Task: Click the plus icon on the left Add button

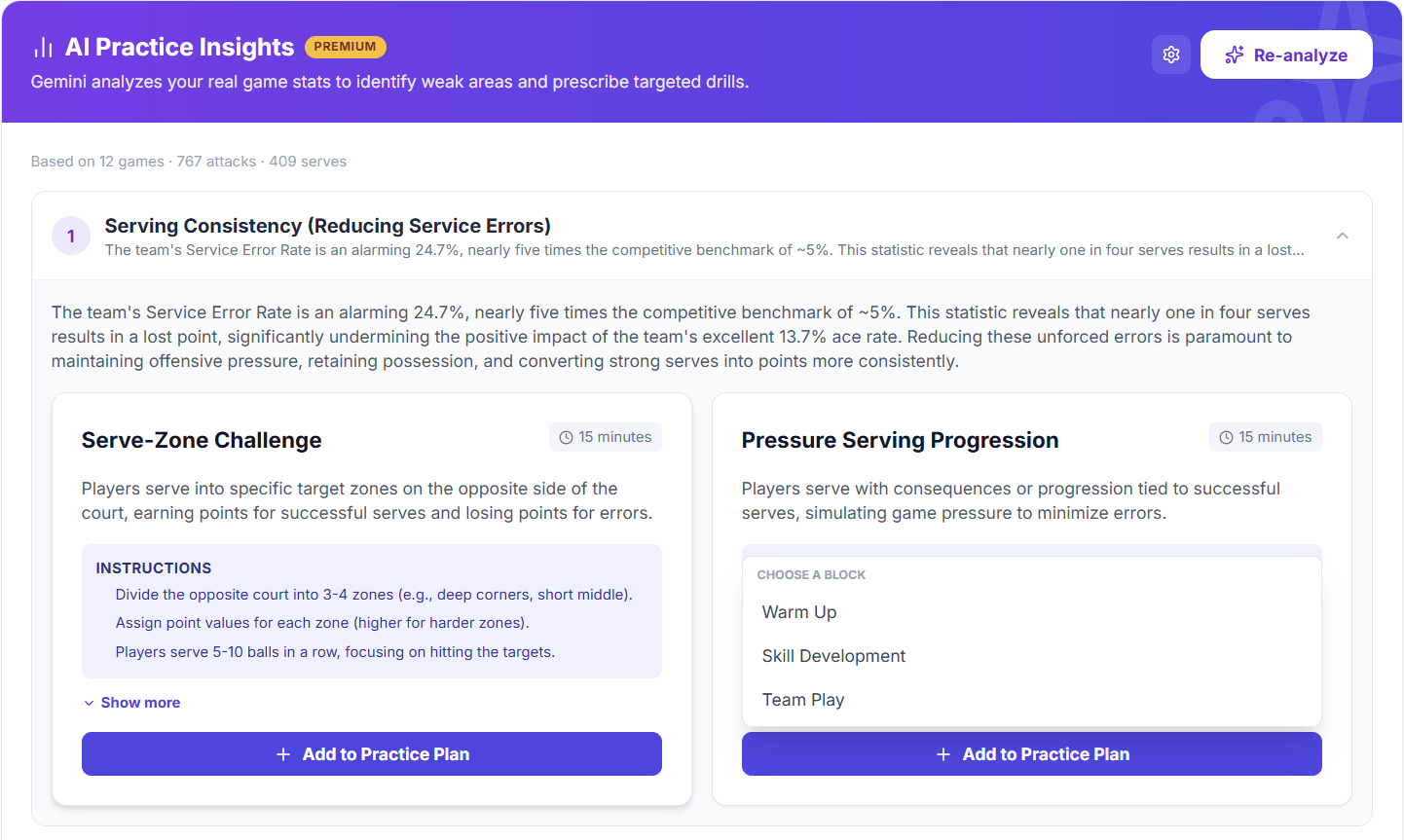Action: pyautogui.click(x=283, y=753)
